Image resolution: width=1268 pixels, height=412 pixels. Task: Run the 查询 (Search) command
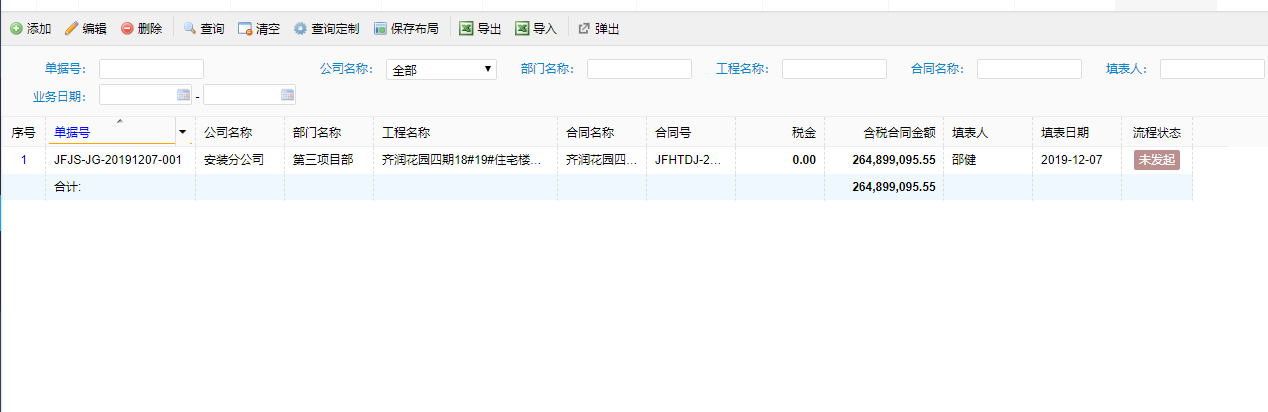(204, 29)
